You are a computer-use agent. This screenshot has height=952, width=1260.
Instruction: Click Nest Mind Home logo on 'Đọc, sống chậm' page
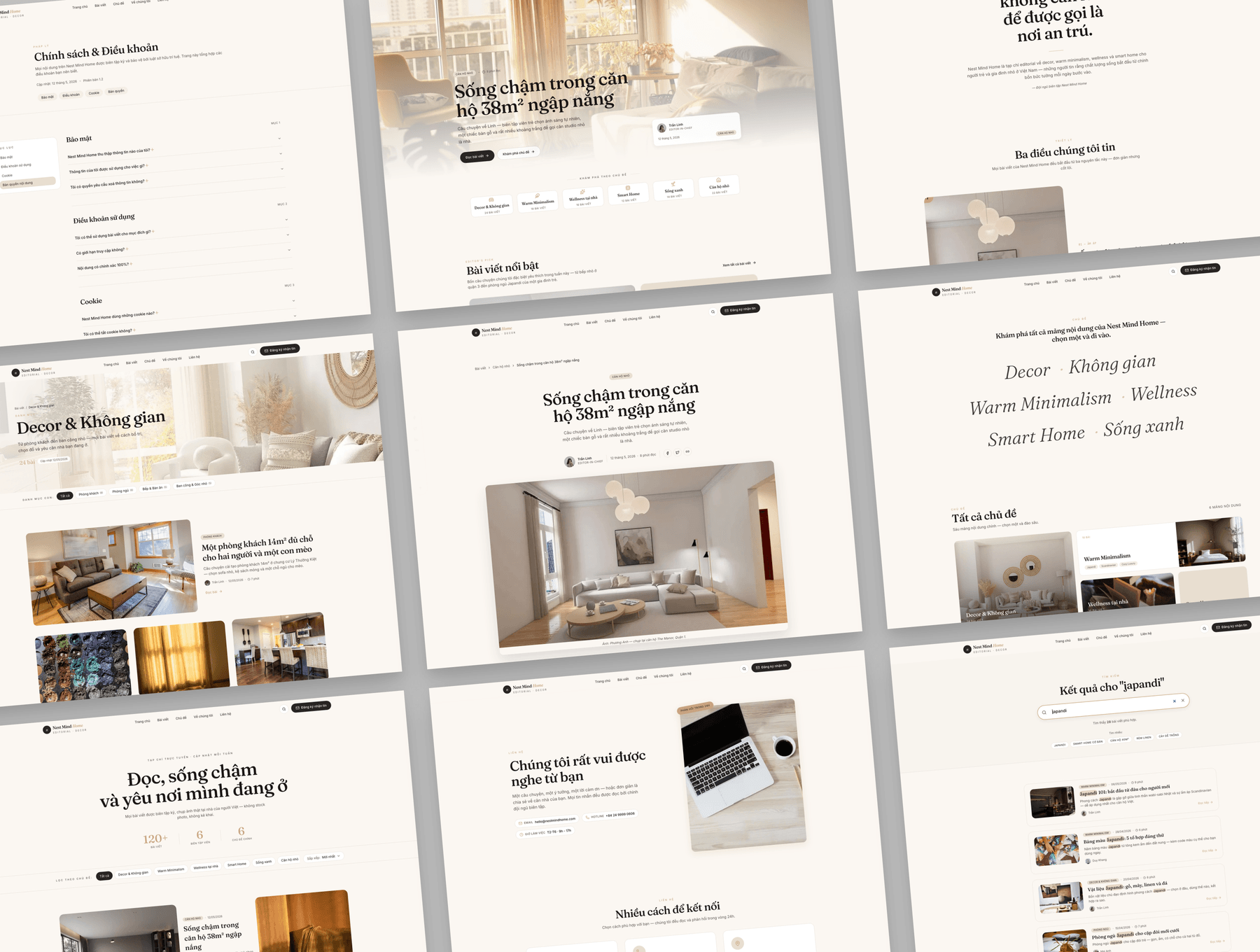63,728
